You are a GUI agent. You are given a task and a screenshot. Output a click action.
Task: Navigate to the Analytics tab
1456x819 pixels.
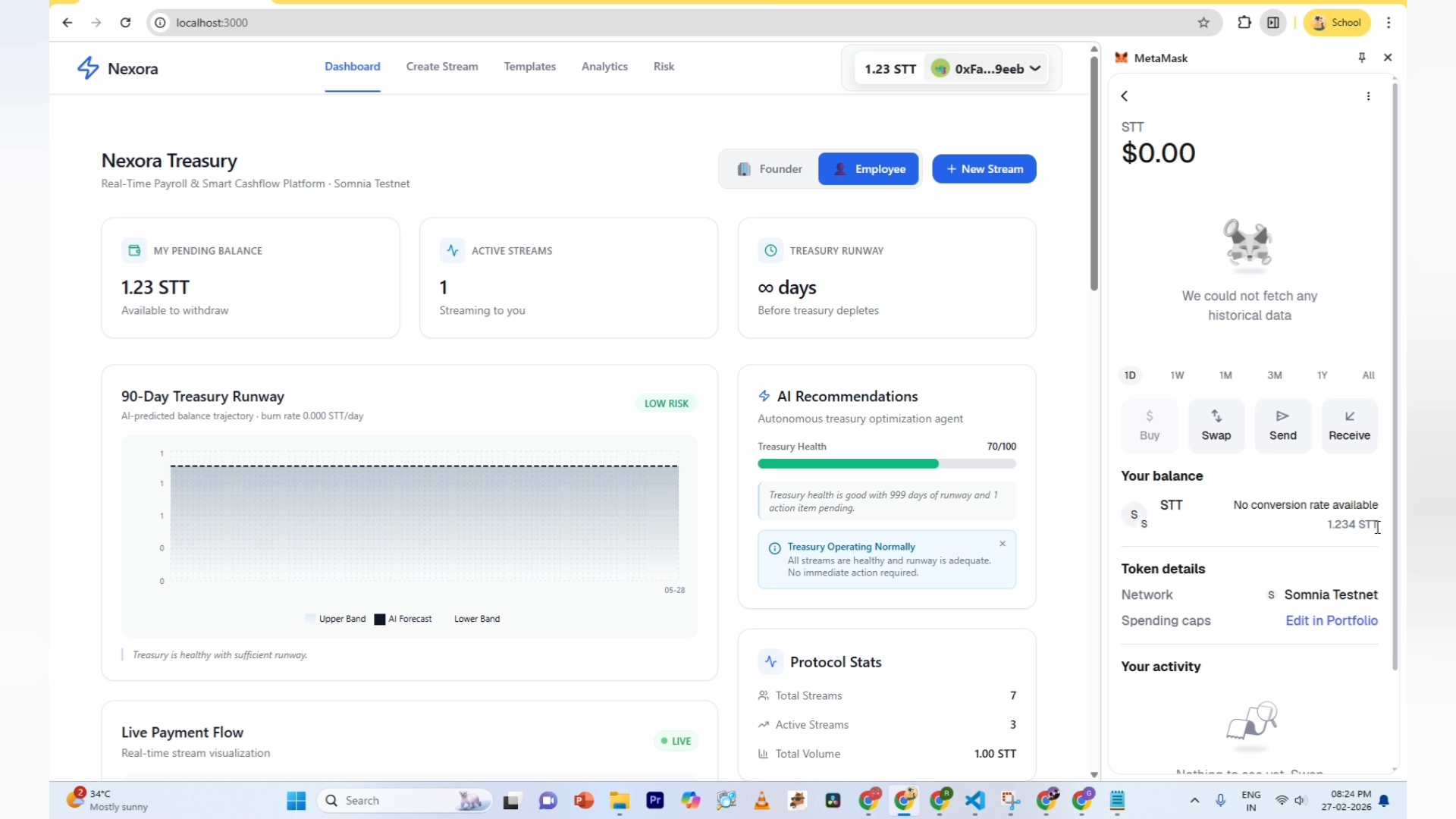tap(604, 67)
